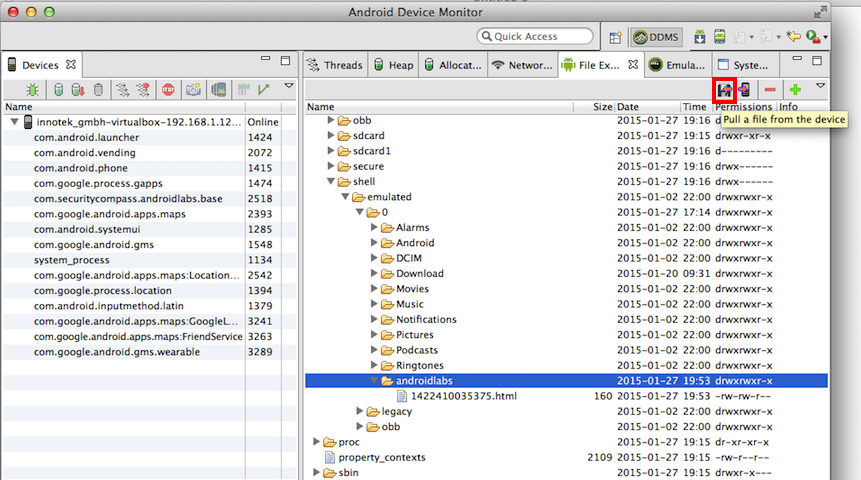This screenshot has height=480, width=861.
Task: Collapse the innotek_gmbh-virtualbox device node
Action: click(x=15, y=122)
